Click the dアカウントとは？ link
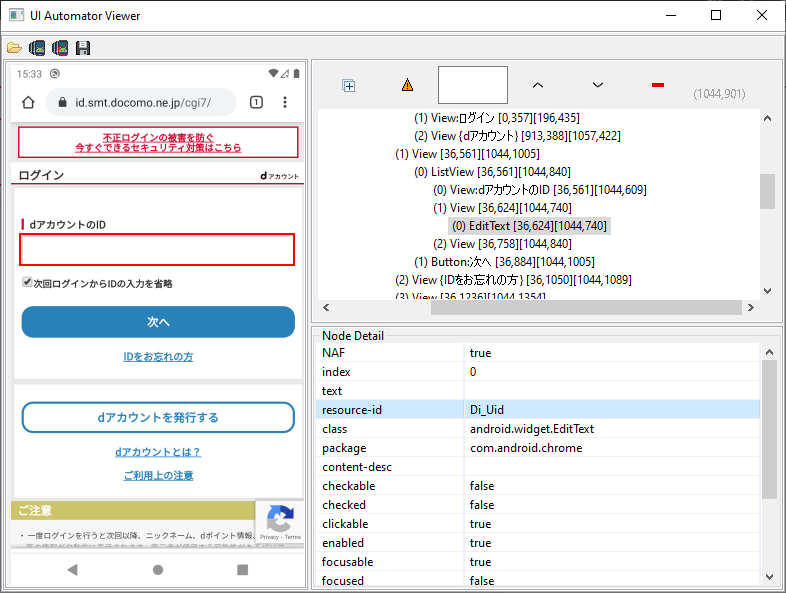 (x=158, y=452)
